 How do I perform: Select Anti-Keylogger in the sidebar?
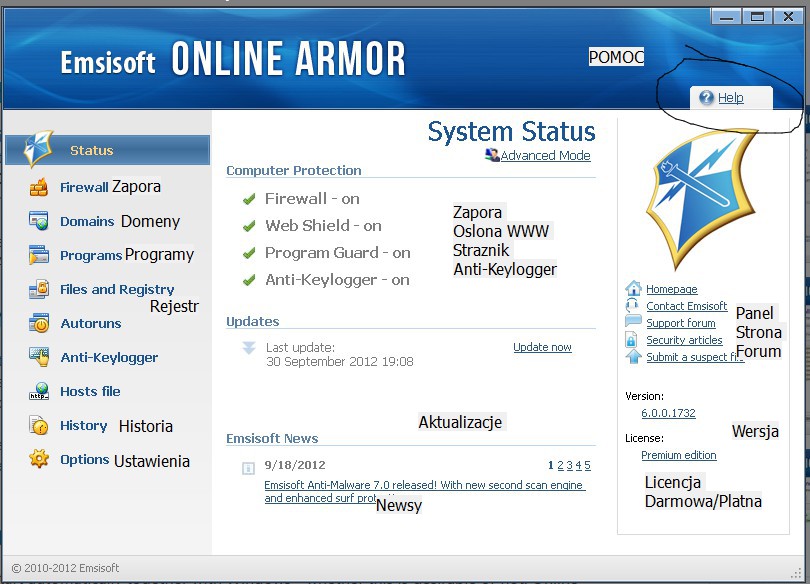tap(109, 357)
